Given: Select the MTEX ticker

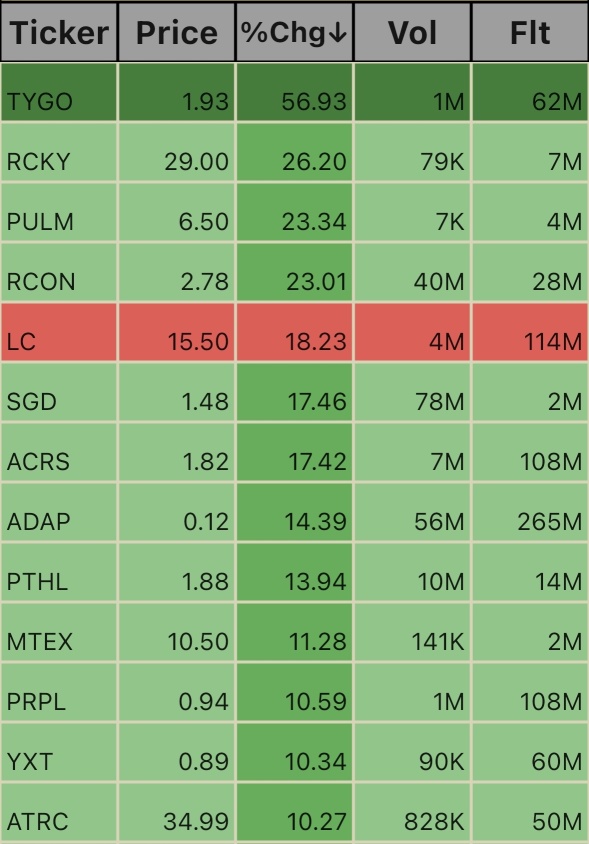Looking at the screenshot, I should (x=39, y=642).
